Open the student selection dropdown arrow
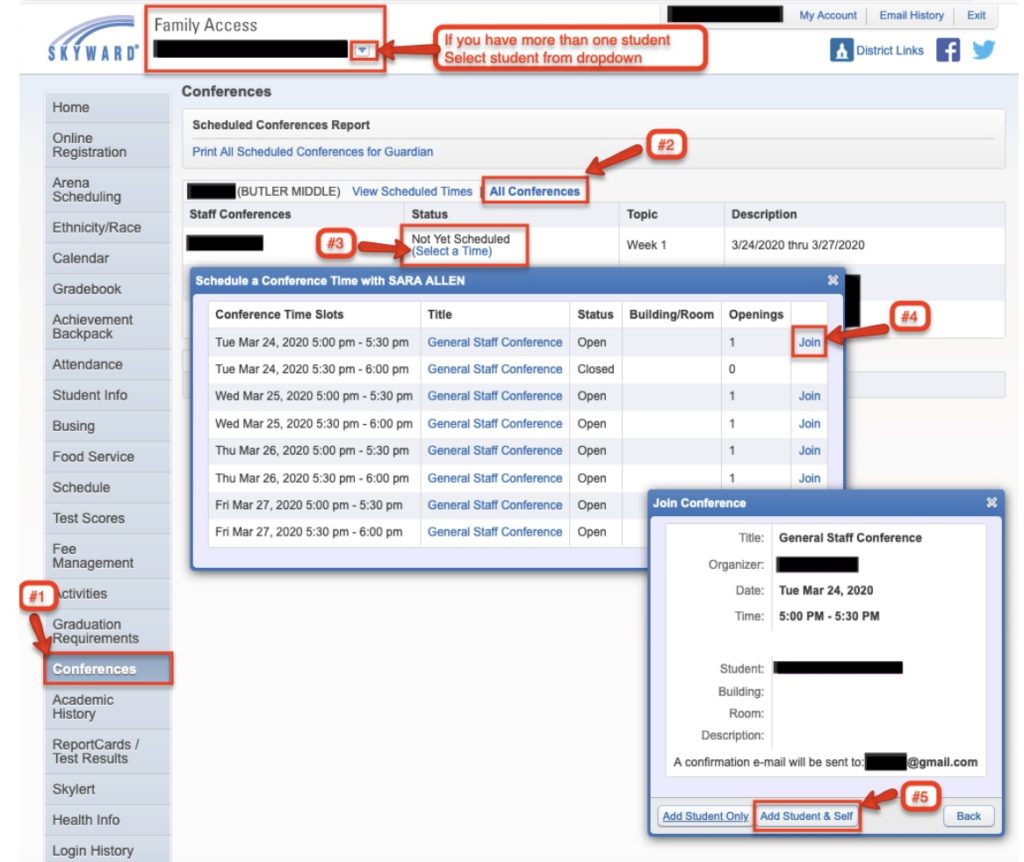This screenshot has width=1024, height=862. [362, 50]
